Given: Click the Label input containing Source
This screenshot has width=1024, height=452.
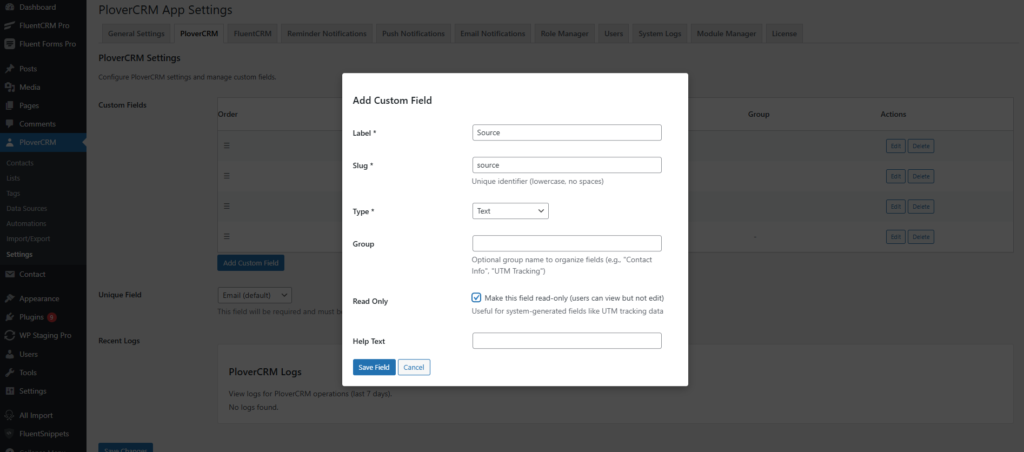Looking at the screenshot, I should (x=567, y=133).
